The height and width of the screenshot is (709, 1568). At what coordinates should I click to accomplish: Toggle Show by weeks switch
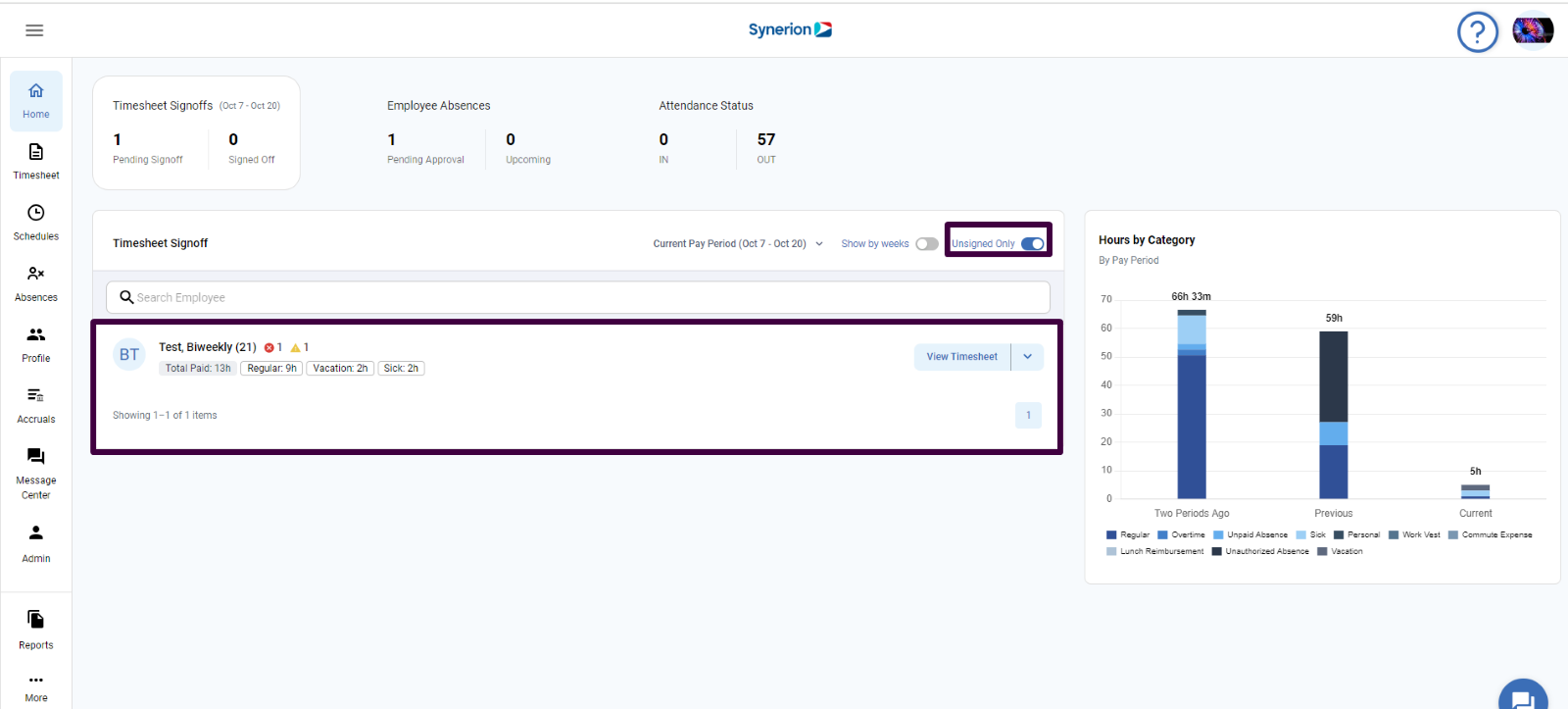pyautogui.click(x=927, y=244)
